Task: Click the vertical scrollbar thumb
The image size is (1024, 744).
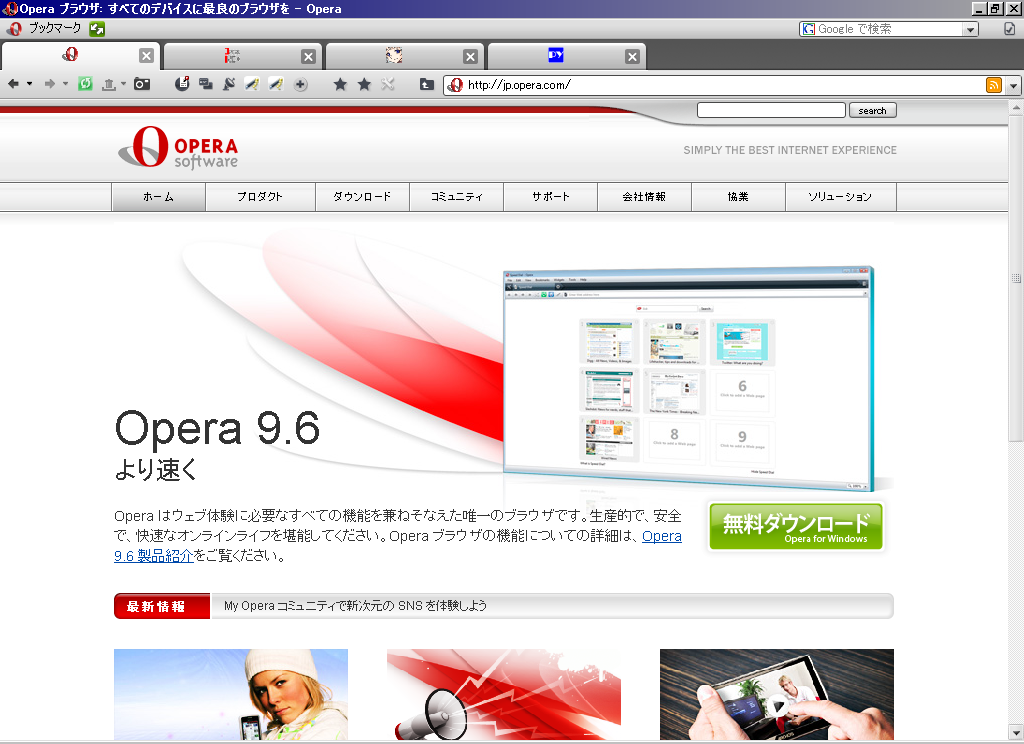Action: 1016,278
